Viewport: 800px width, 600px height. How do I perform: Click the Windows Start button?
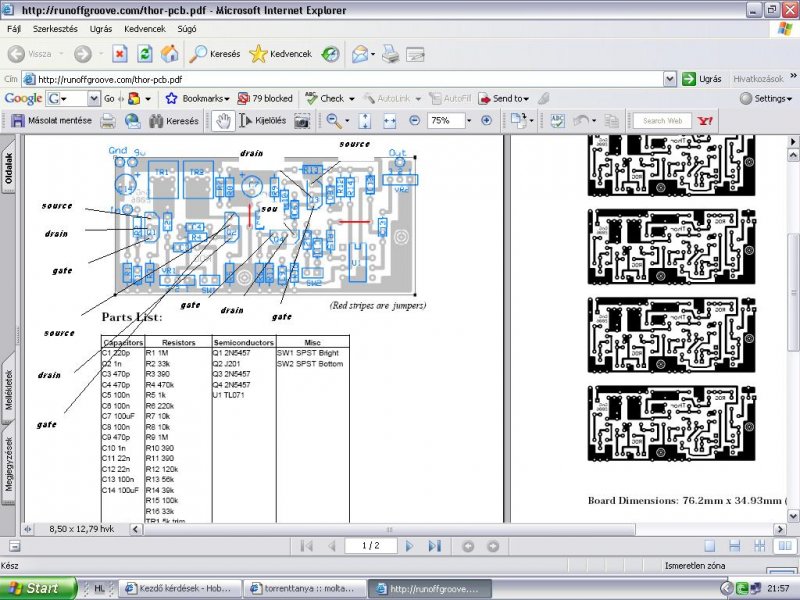(37, 588)
